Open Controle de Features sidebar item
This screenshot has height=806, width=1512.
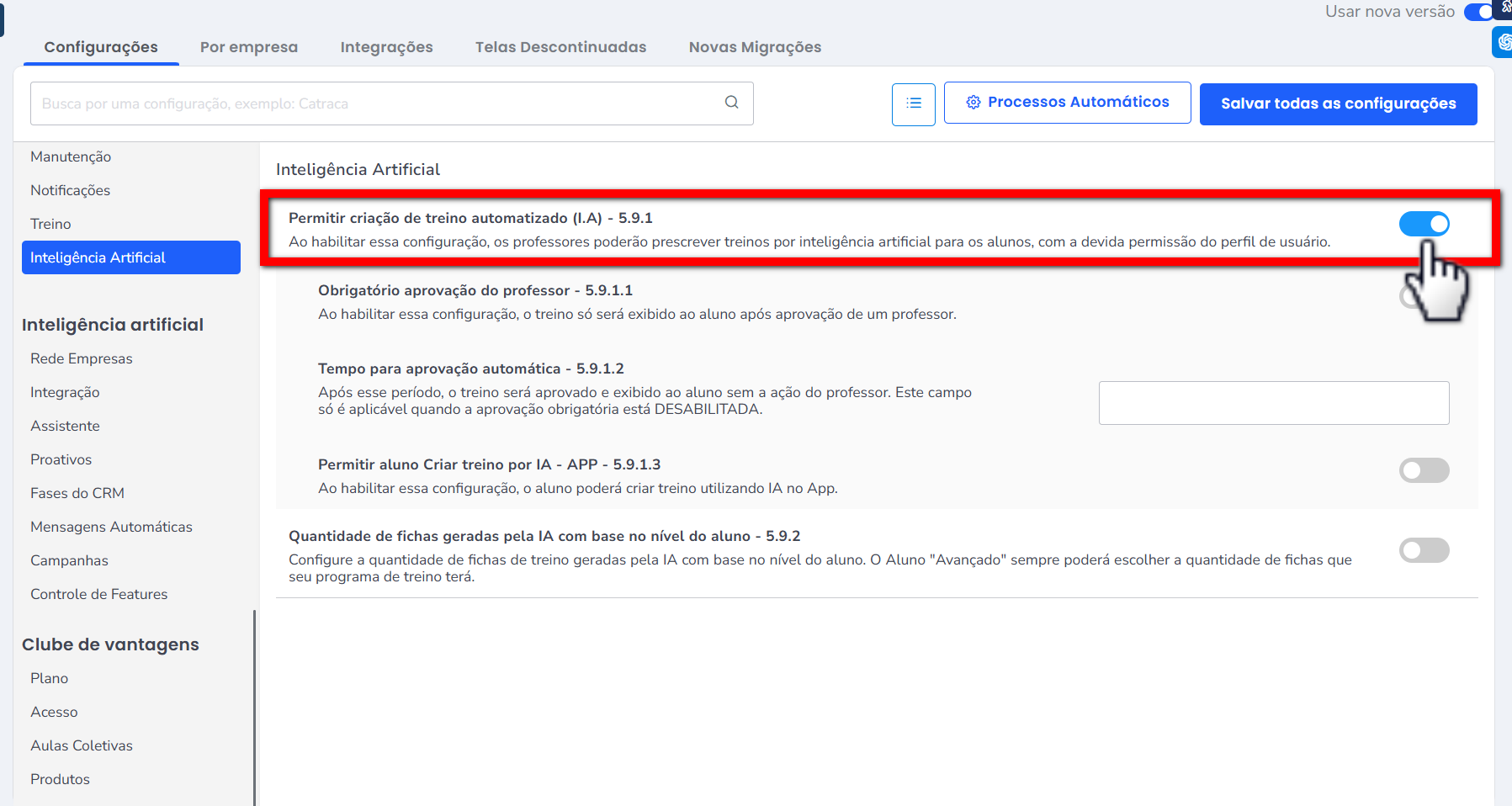[98, 594]
